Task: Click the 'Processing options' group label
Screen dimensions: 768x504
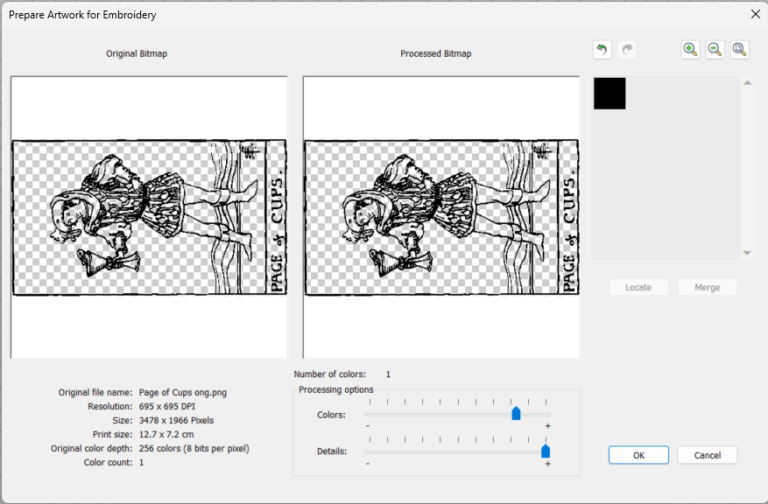Action: point(336,389)
